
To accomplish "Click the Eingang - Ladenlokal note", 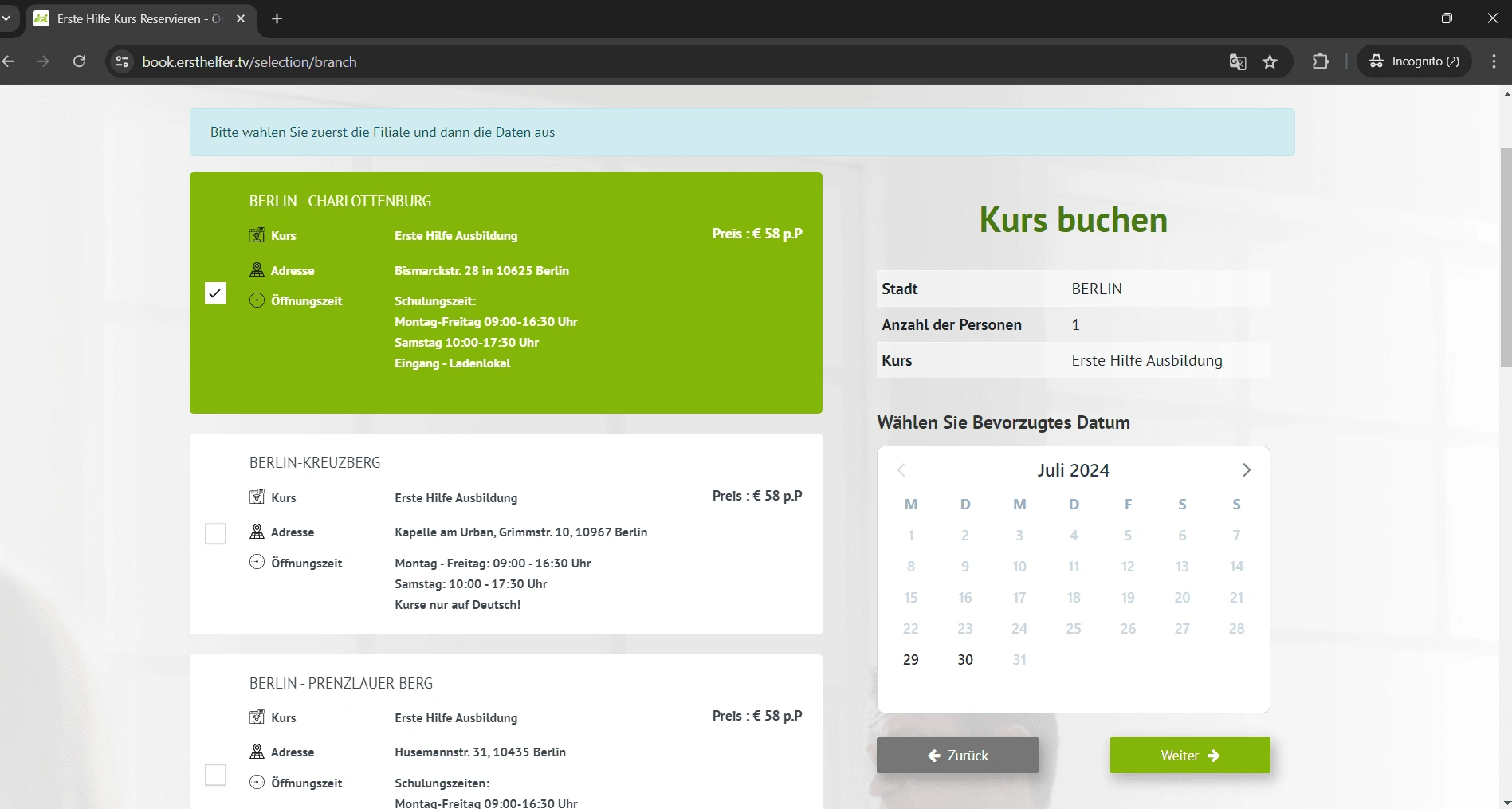I will coord(452,363).
